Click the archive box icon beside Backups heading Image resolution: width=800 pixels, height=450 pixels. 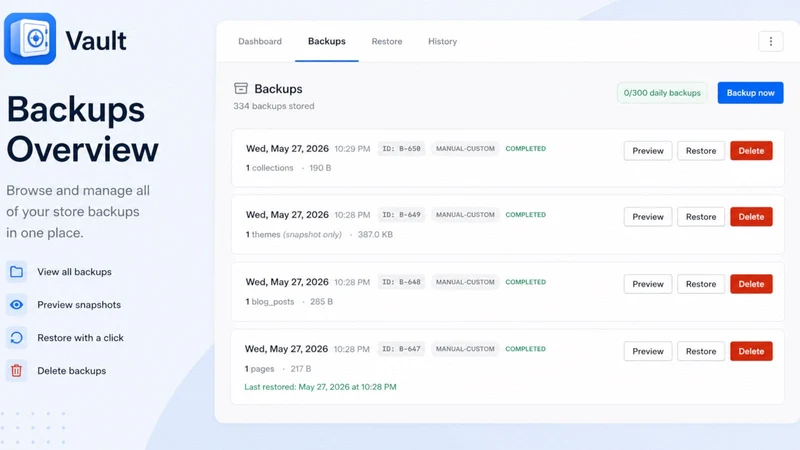tap(241, 88)
